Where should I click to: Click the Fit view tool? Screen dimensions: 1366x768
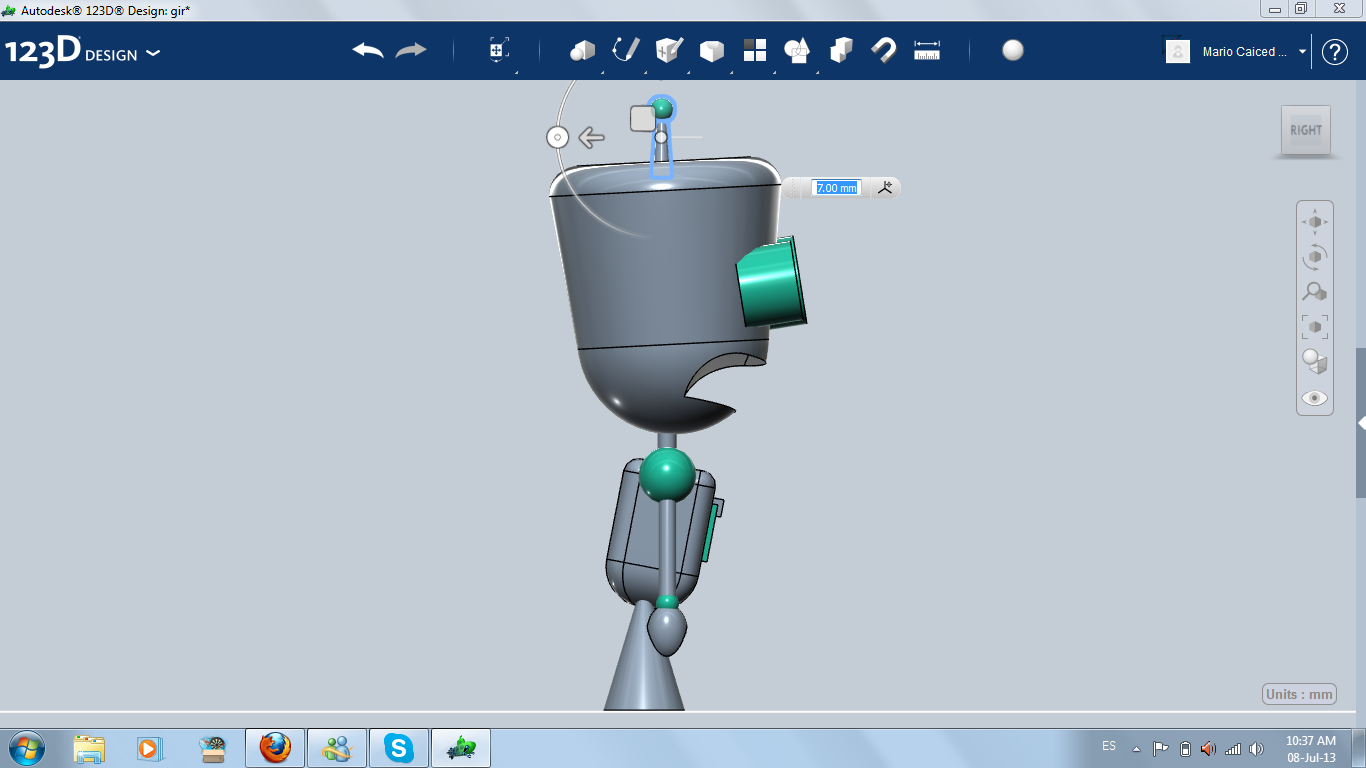pos(1315,326)
